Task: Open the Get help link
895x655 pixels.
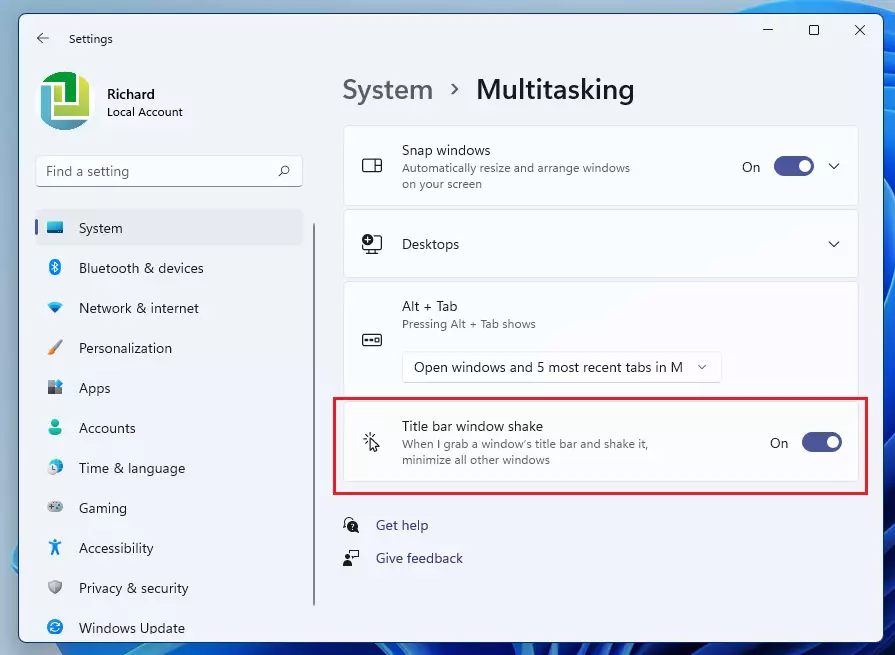Action: pos(402,525)
